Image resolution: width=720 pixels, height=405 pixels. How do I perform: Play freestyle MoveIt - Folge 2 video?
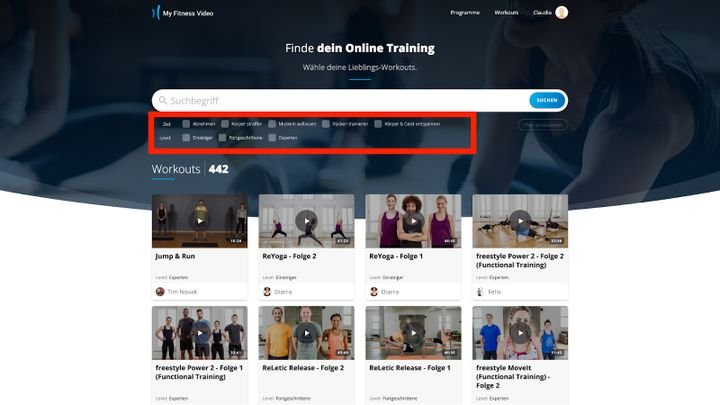tap(520, 333)
